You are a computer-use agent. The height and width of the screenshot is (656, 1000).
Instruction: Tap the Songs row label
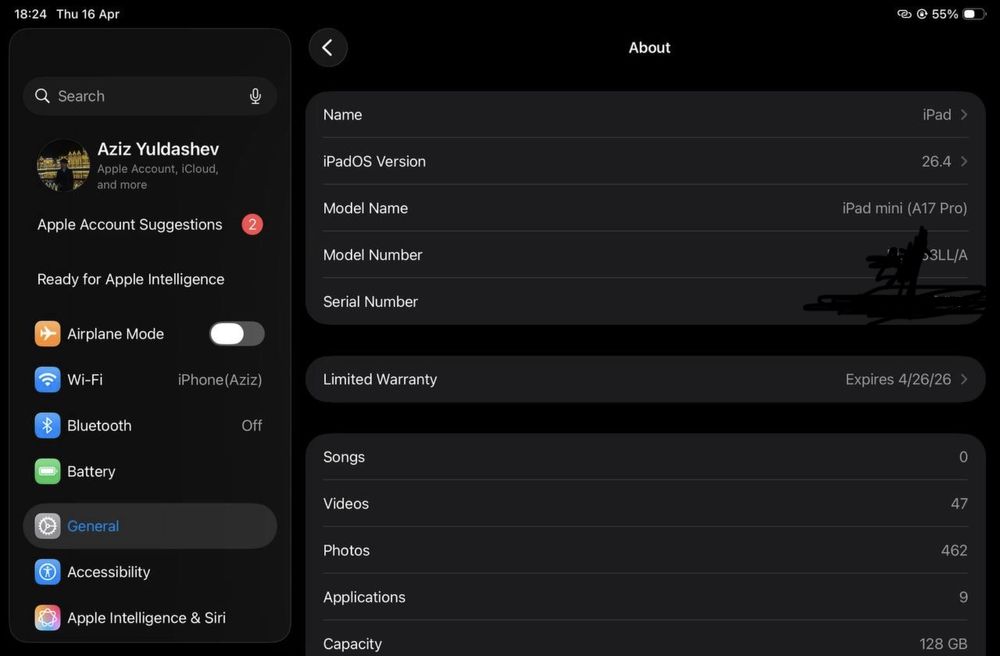coord(344,457)
